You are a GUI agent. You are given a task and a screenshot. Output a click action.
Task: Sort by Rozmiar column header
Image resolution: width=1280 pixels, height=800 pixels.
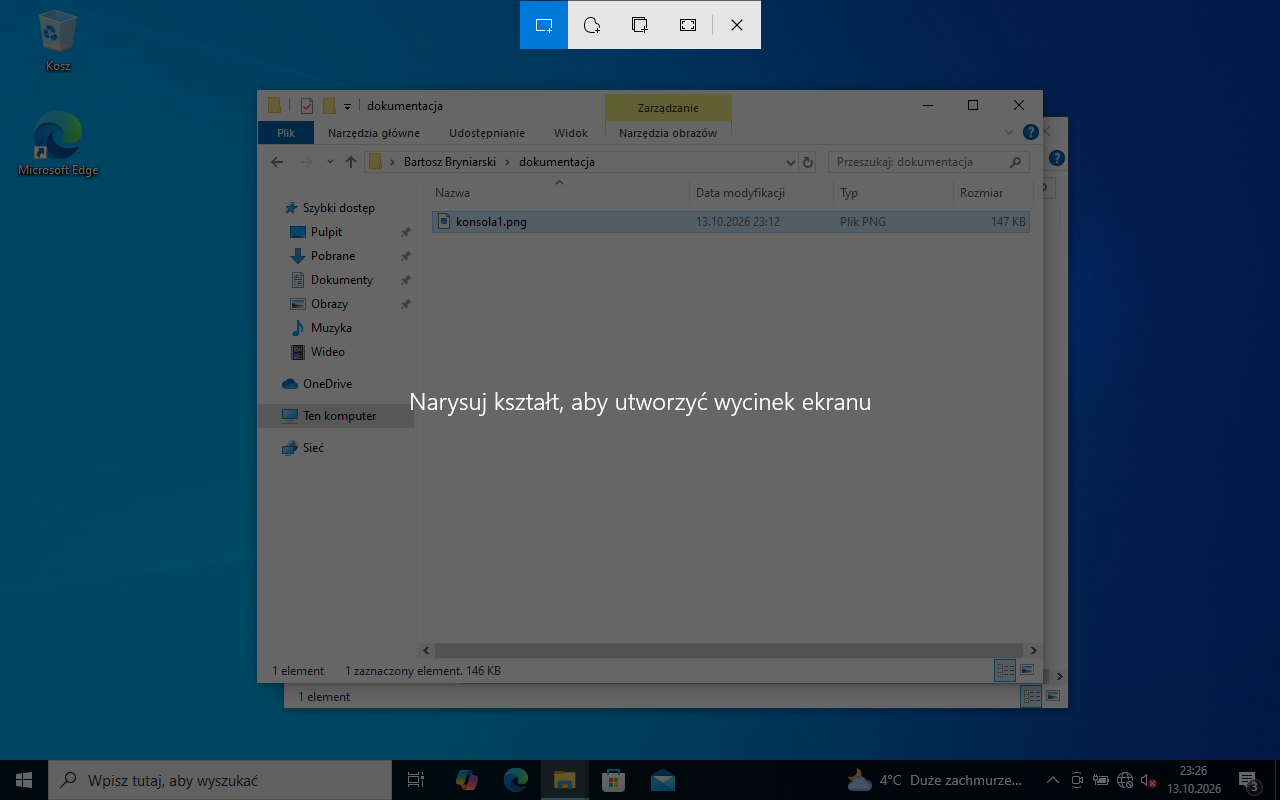[x=992, y=193]
